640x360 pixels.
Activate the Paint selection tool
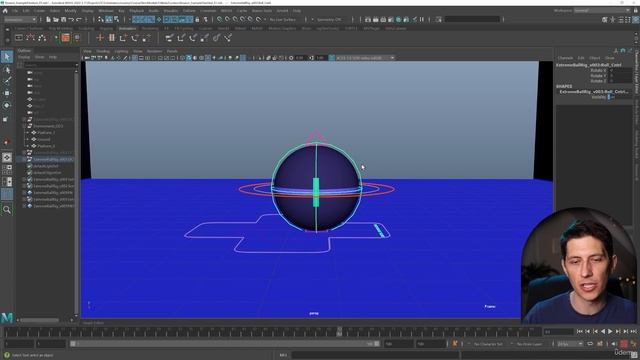[x=7, y=81]
